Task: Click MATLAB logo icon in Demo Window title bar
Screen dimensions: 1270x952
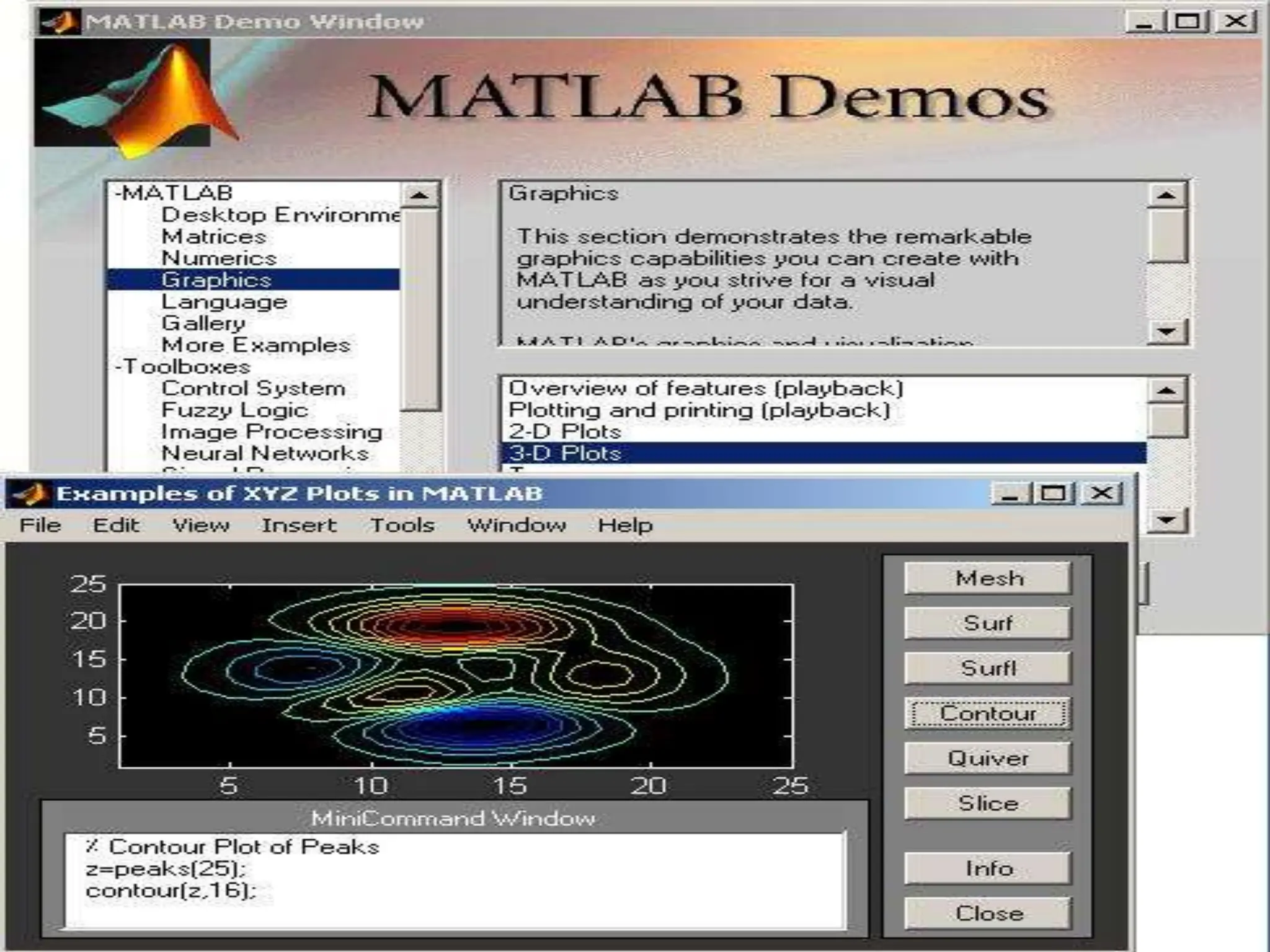Action: point(60,22)
